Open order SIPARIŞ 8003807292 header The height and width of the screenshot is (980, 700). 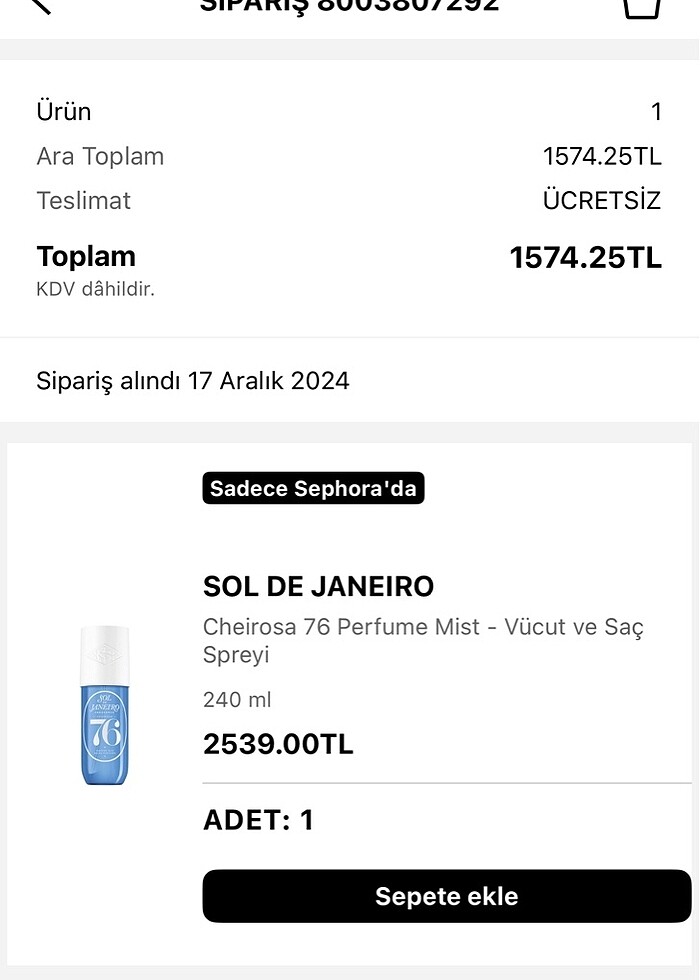[x=350, y=8]
